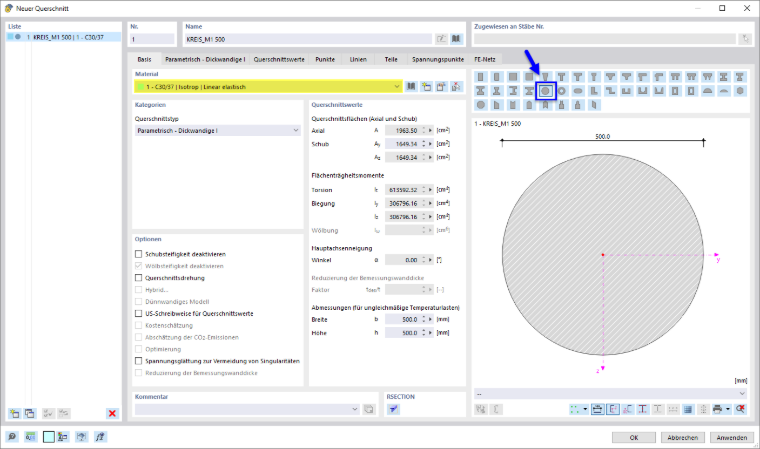760x449 pixels.
Task: Pick the ellipse cross-section shape
Action: click(578, 91)
